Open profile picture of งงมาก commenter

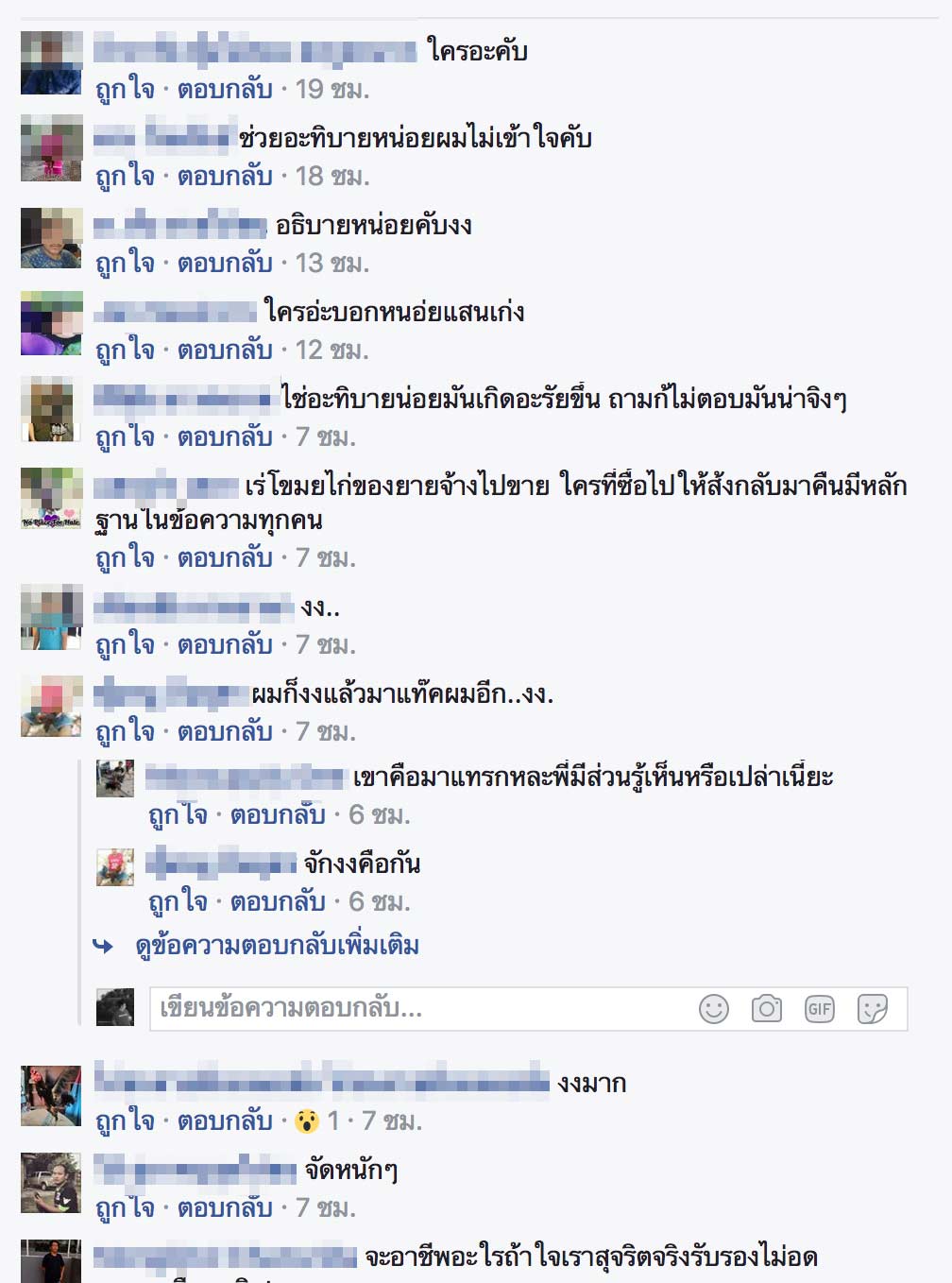point(52,1096)
